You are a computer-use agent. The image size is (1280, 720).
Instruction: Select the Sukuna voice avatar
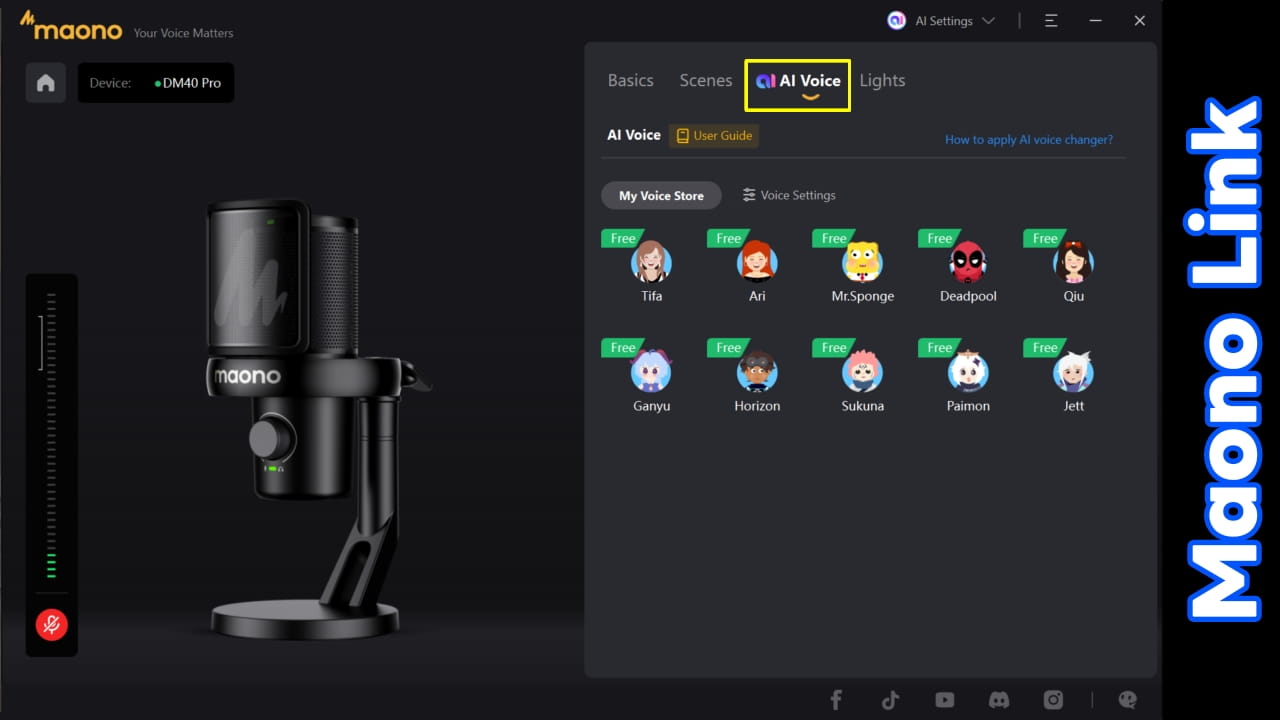(x=862, y=372)
